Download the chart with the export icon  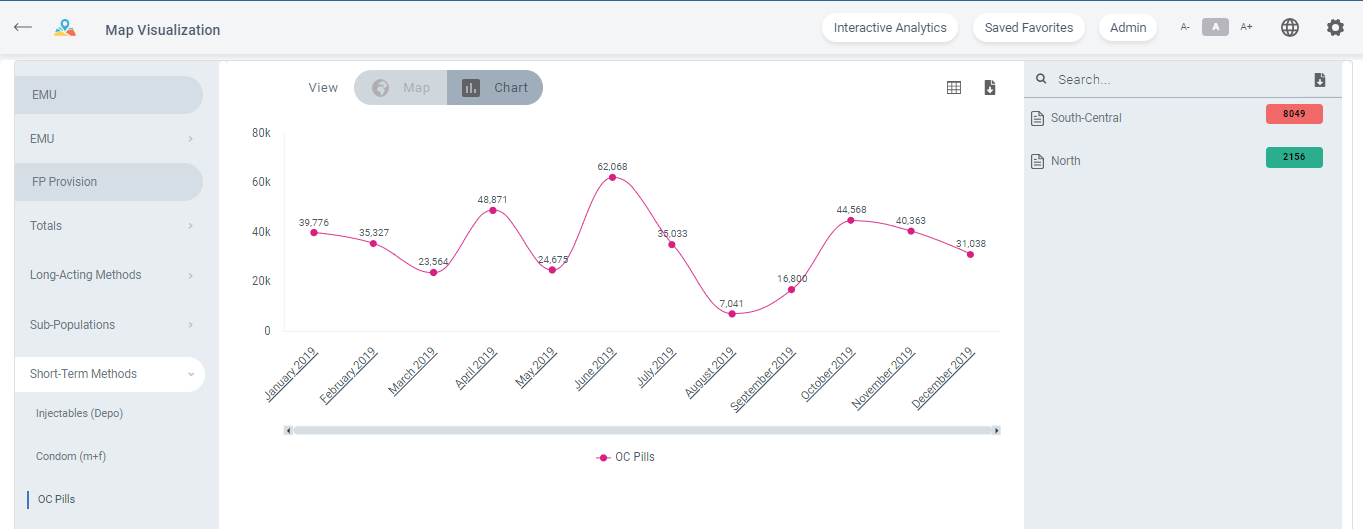pos(990,88)
